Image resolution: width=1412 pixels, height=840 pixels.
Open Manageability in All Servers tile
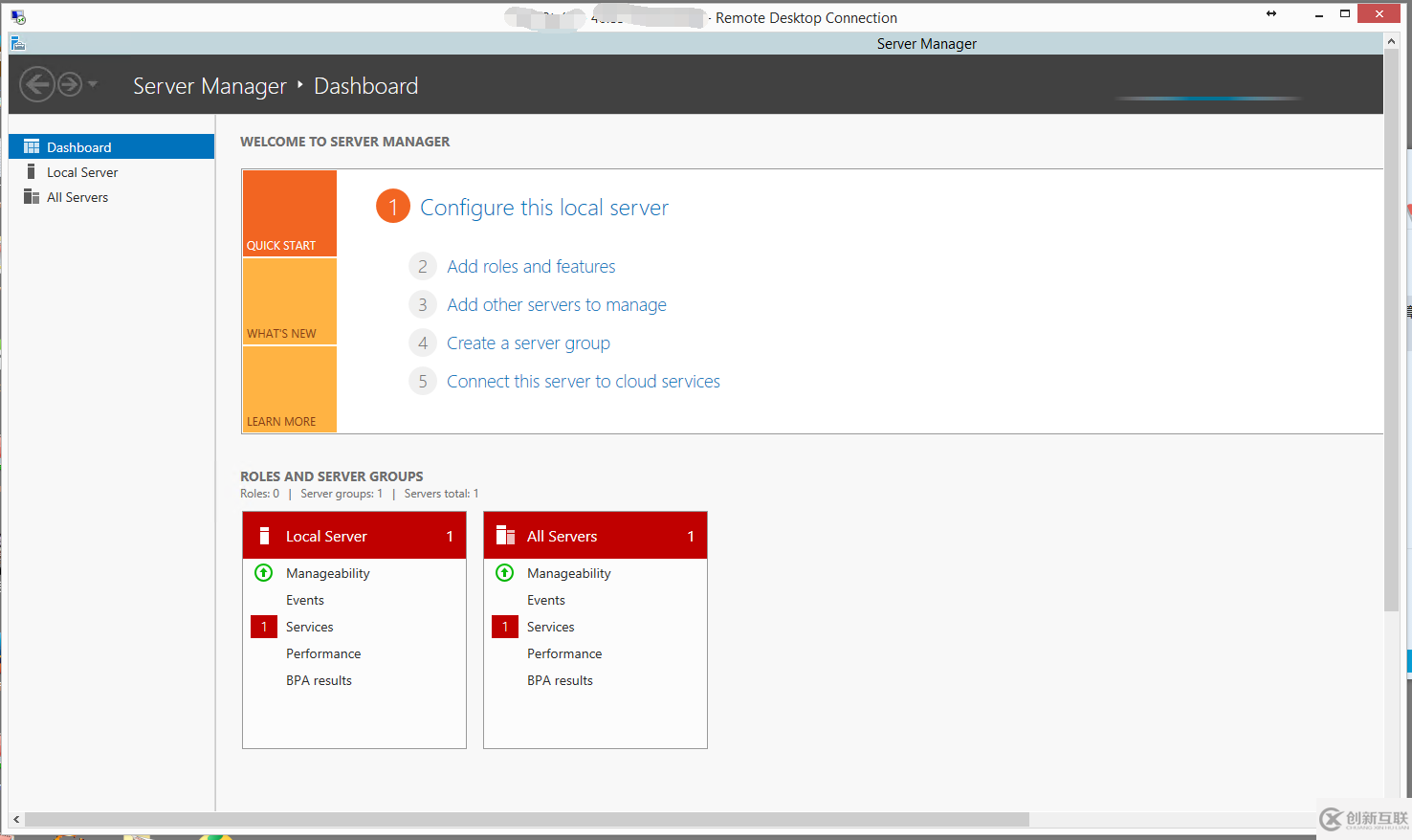(568, 573)
